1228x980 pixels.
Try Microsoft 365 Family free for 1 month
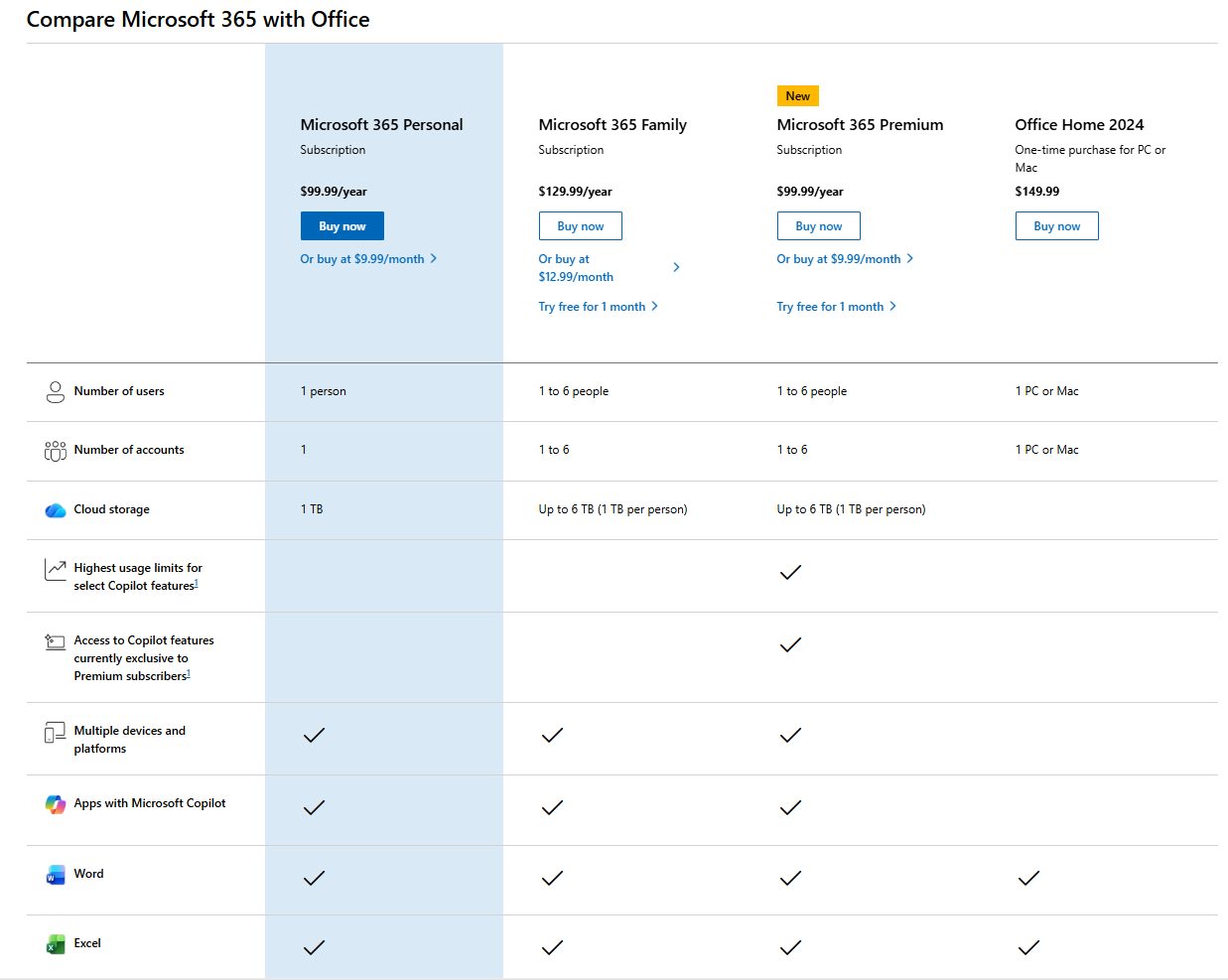click(x=599, y=307)
